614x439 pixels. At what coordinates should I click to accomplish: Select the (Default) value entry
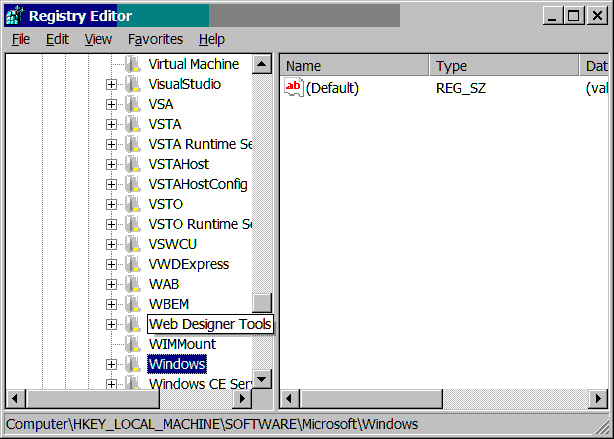[x=332, y=88]
